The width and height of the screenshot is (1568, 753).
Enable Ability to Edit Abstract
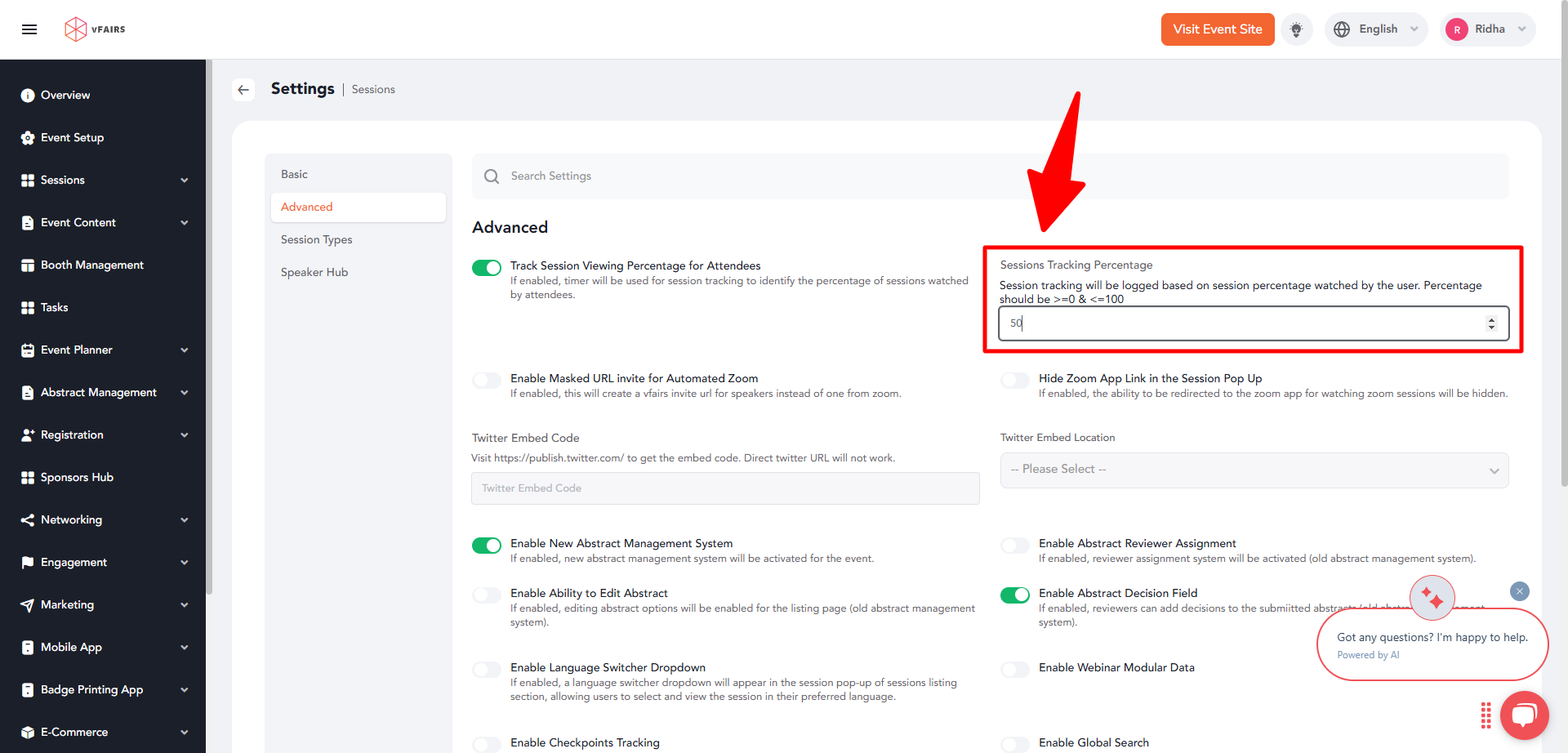tap(487, 595)
